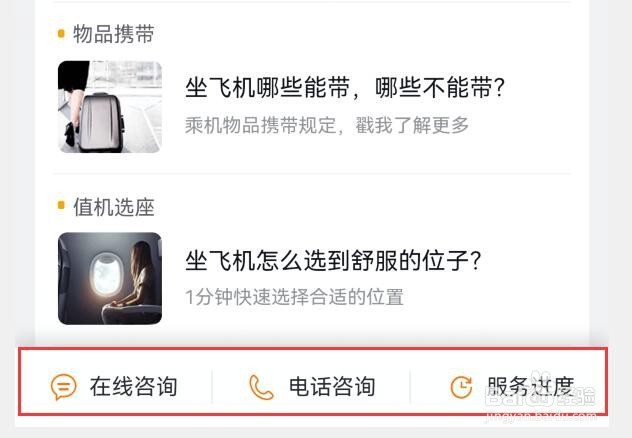Open 在线咨询 text label

pyautogui.click(x=133, y=386)
